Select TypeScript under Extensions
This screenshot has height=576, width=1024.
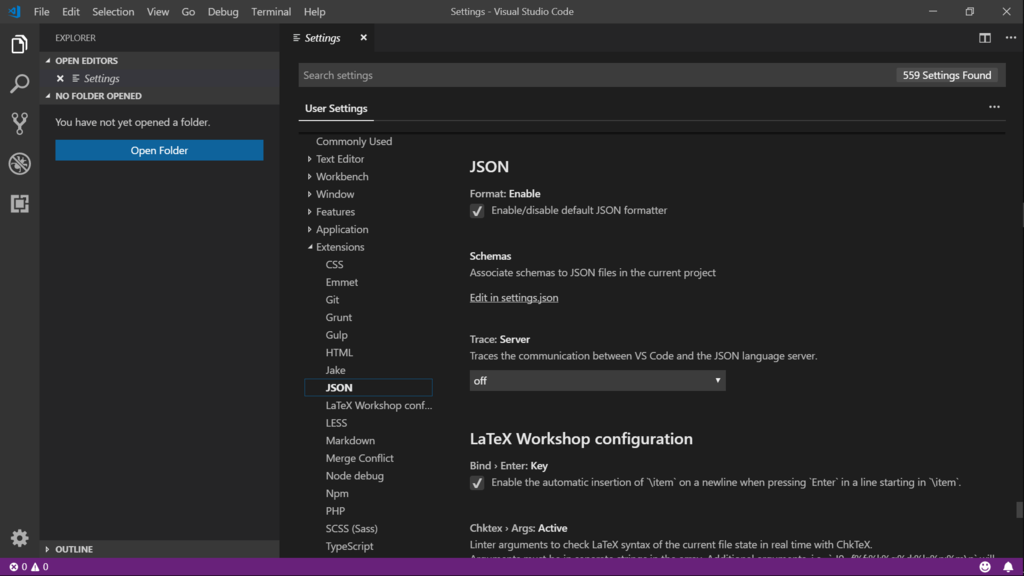tap(349, 547)
